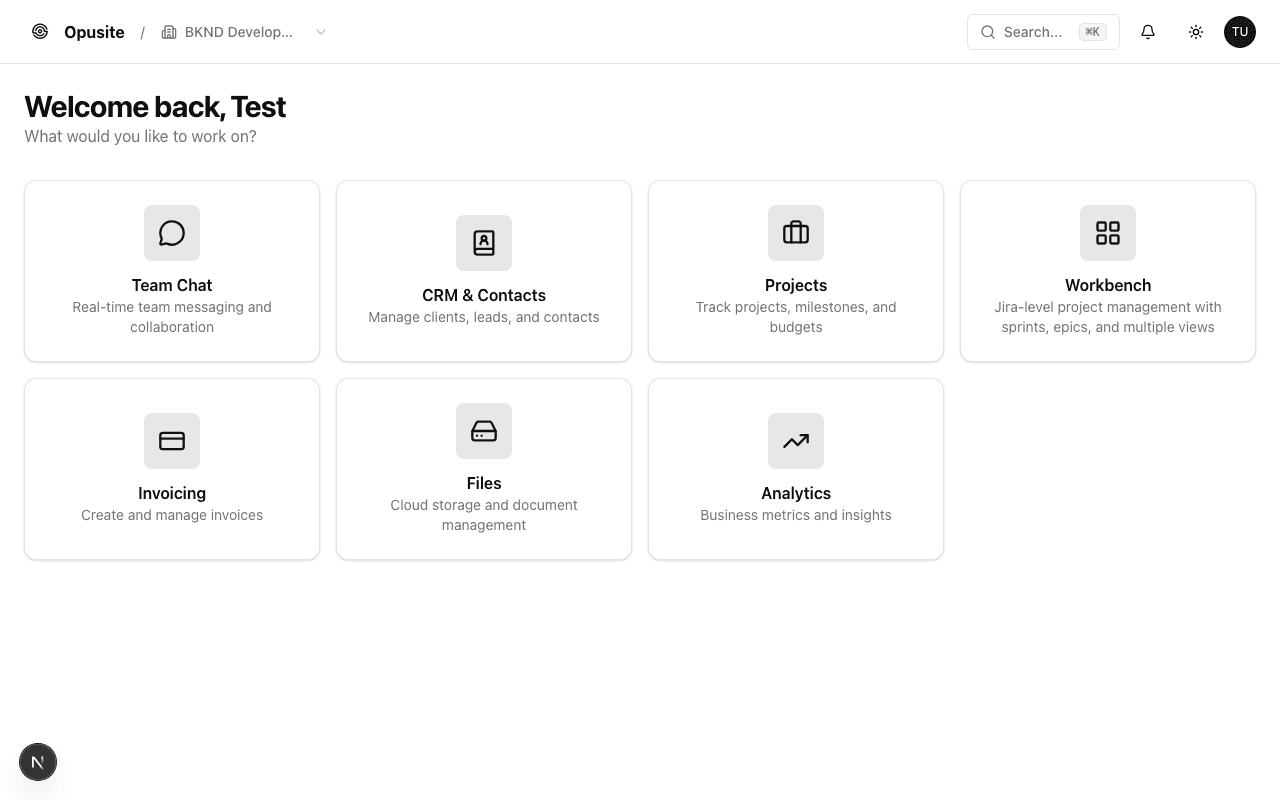
Task: Select the CRM & Contacts card icon
Action: coord(484,243)
